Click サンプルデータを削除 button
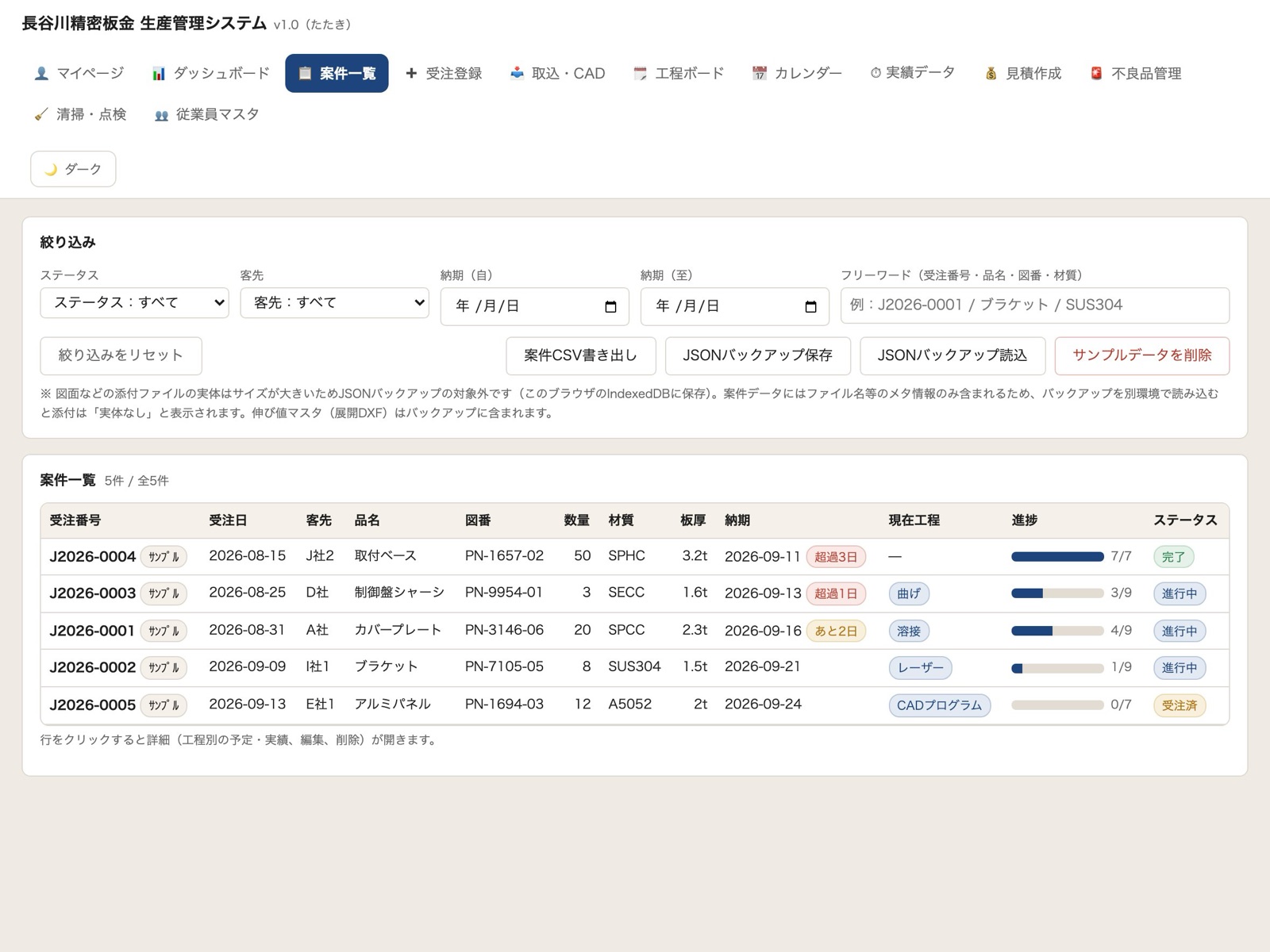The height and width of the screenshot is (952, 1270). pyautogui.click(x=1142, y=356)
